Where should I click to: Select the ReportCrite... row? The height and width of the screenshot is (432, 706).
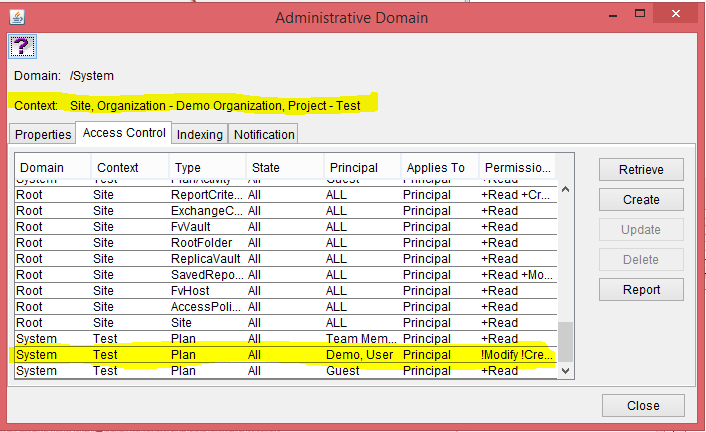point(286,195)
